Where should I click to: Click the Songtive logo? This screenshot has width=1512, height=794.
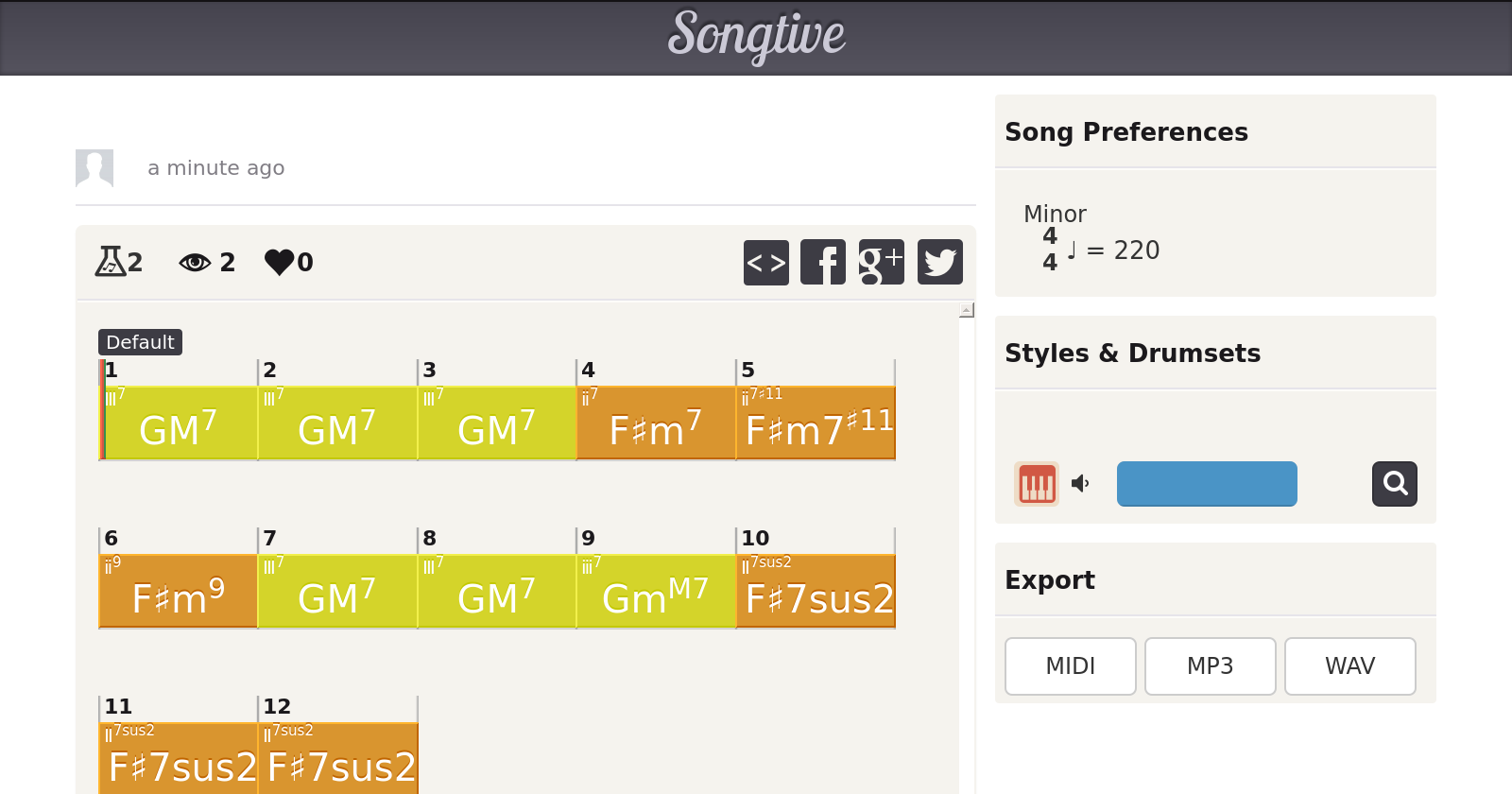coord(756,36)
